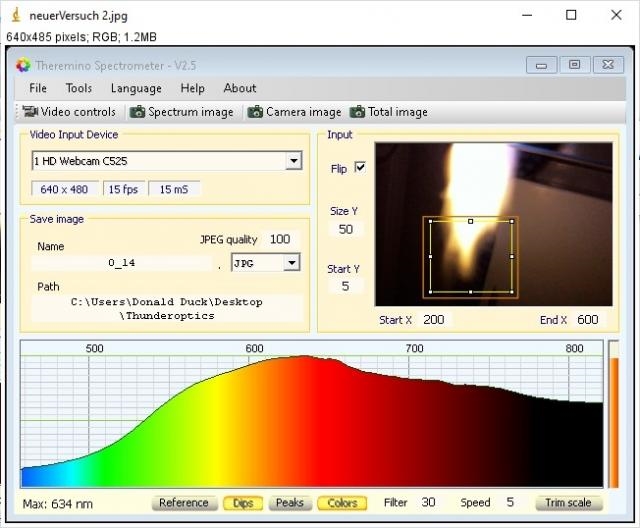Click the Theremino Spectrometer app icon
This screenshot has width=640, height=528.
[24, 65]
